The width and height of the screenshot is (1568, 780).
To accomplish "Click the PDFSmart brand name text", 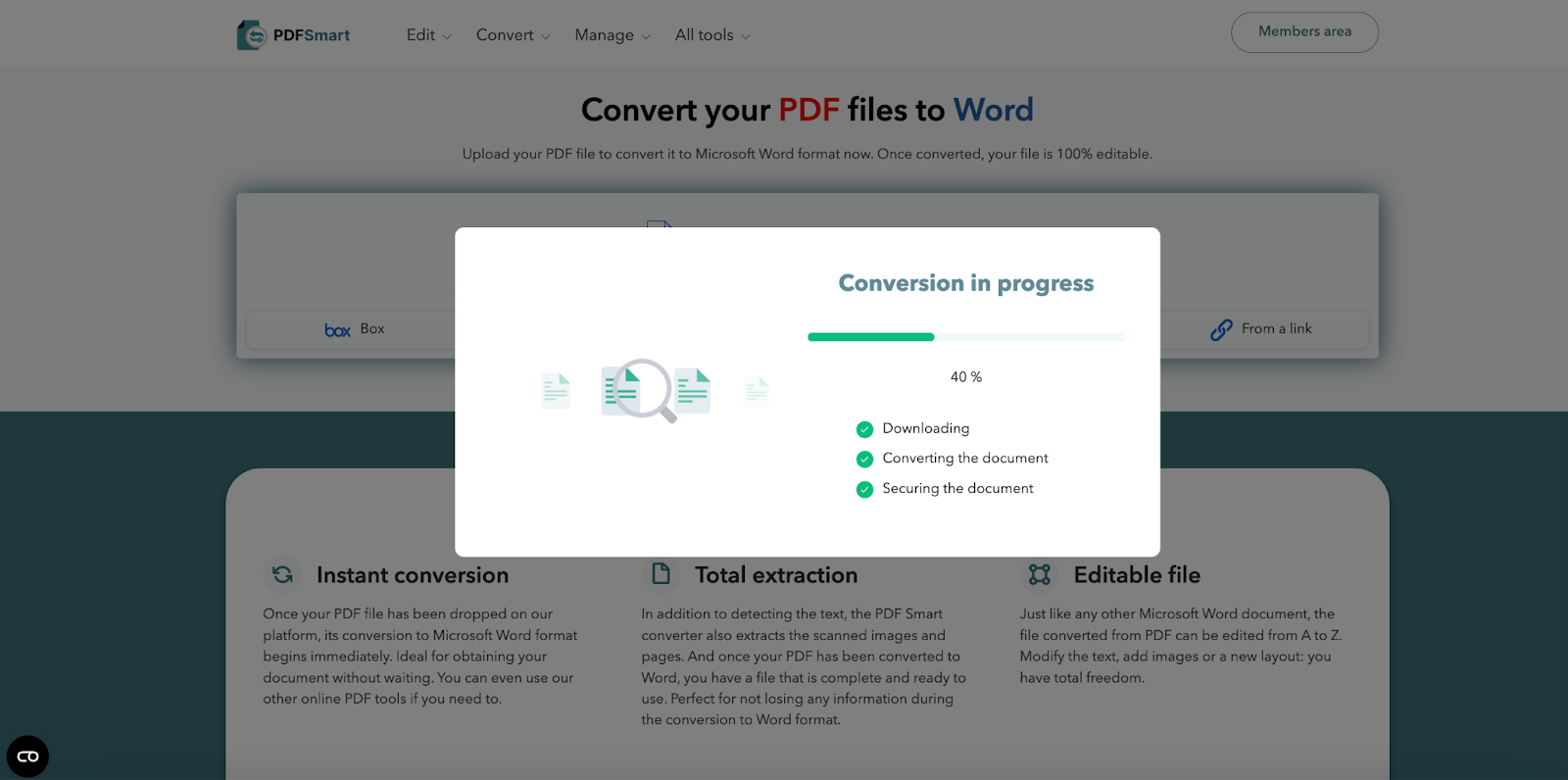I will pyautogui.click(x=312, y=35).
